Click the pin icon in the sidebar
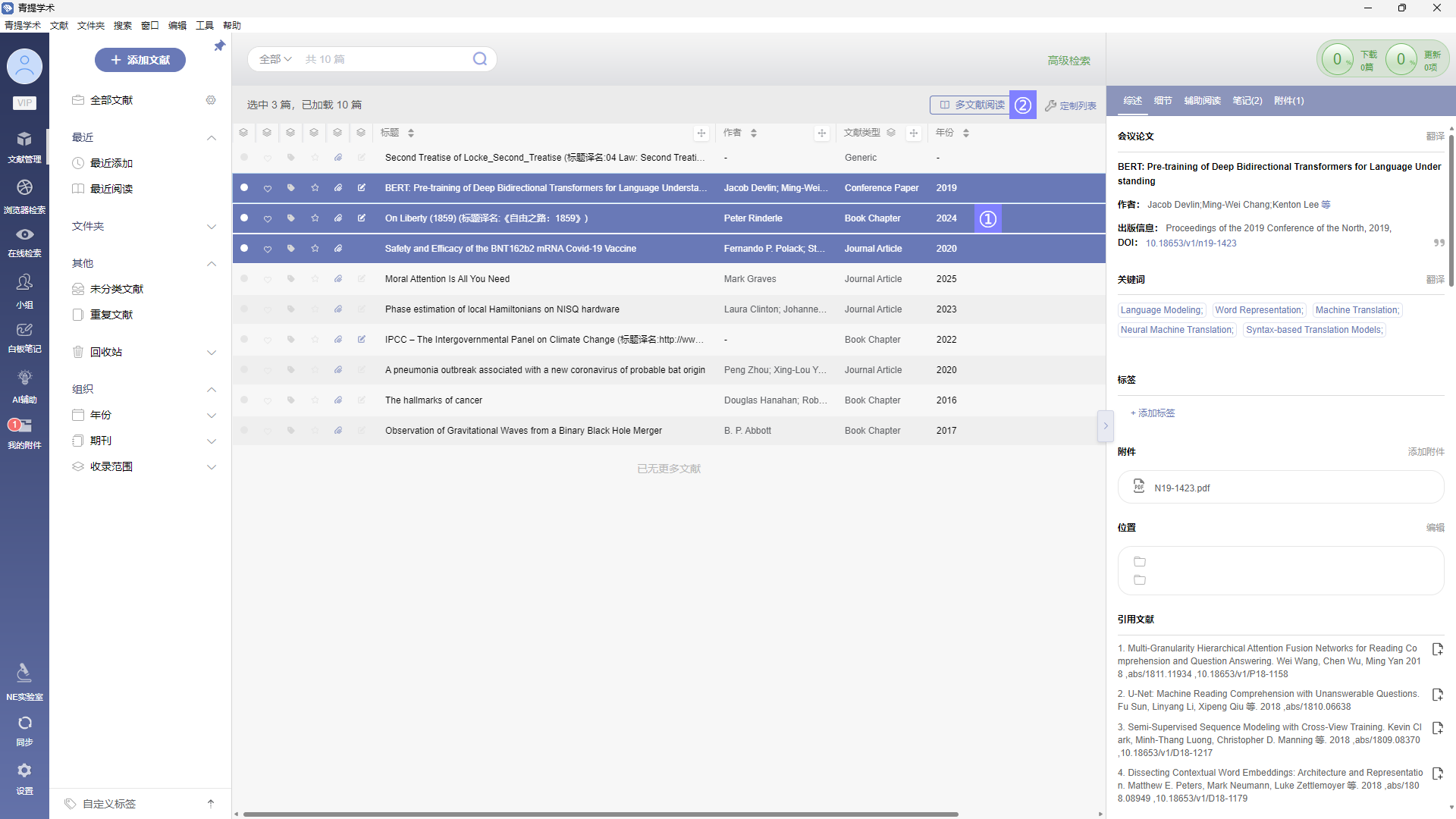1456x819 pixels. click(219, 46)
